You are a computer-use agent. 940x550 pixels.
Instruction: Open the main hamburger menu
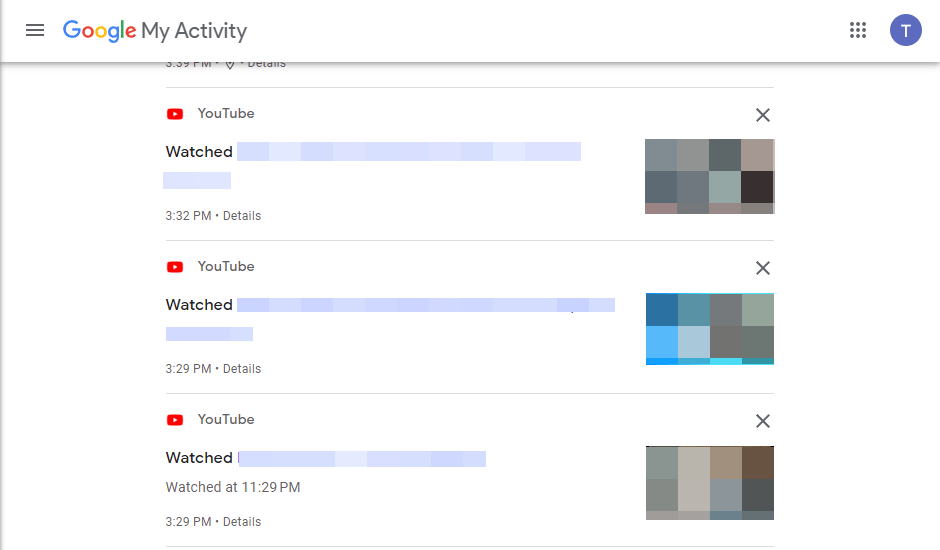coord(35,30)
